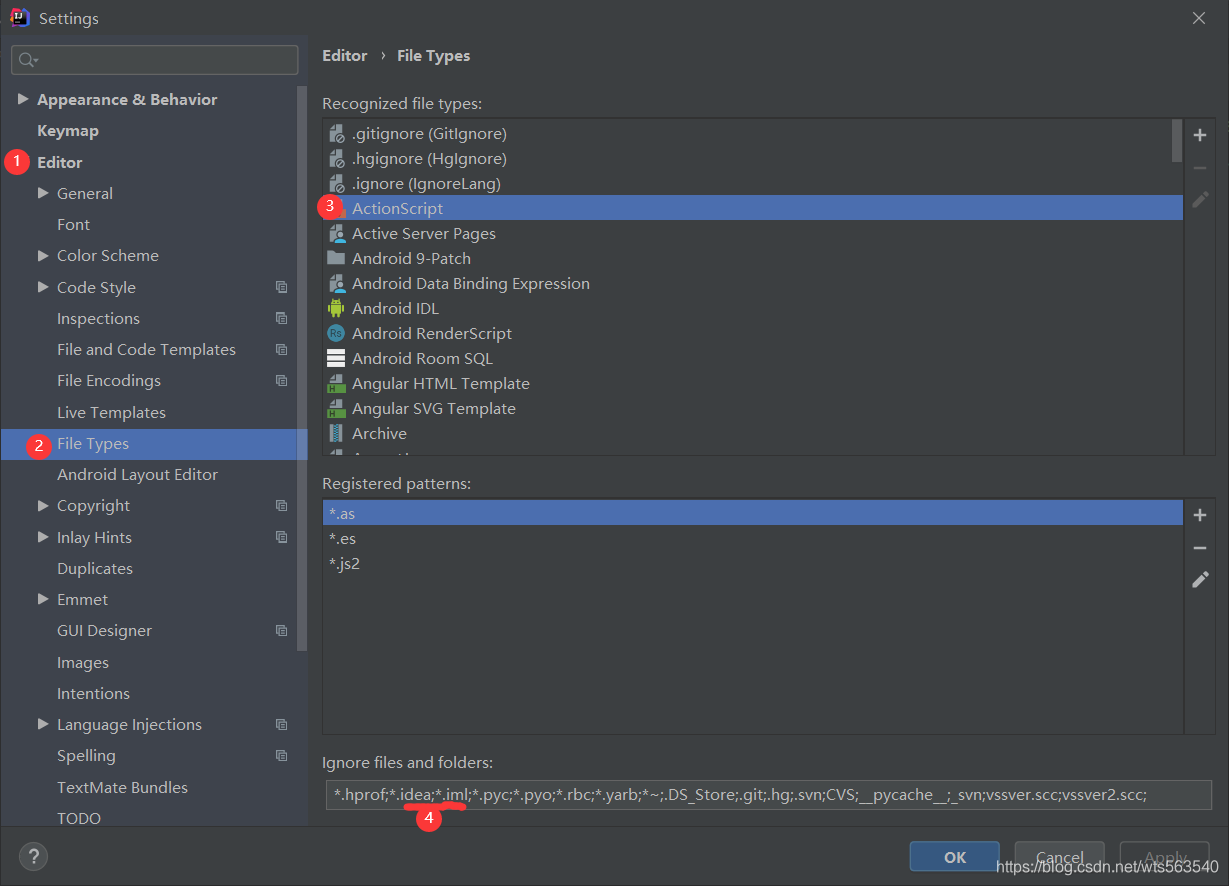The image size is (1229, 886).
Task: Click the settings search field
Action: point(155,60)
